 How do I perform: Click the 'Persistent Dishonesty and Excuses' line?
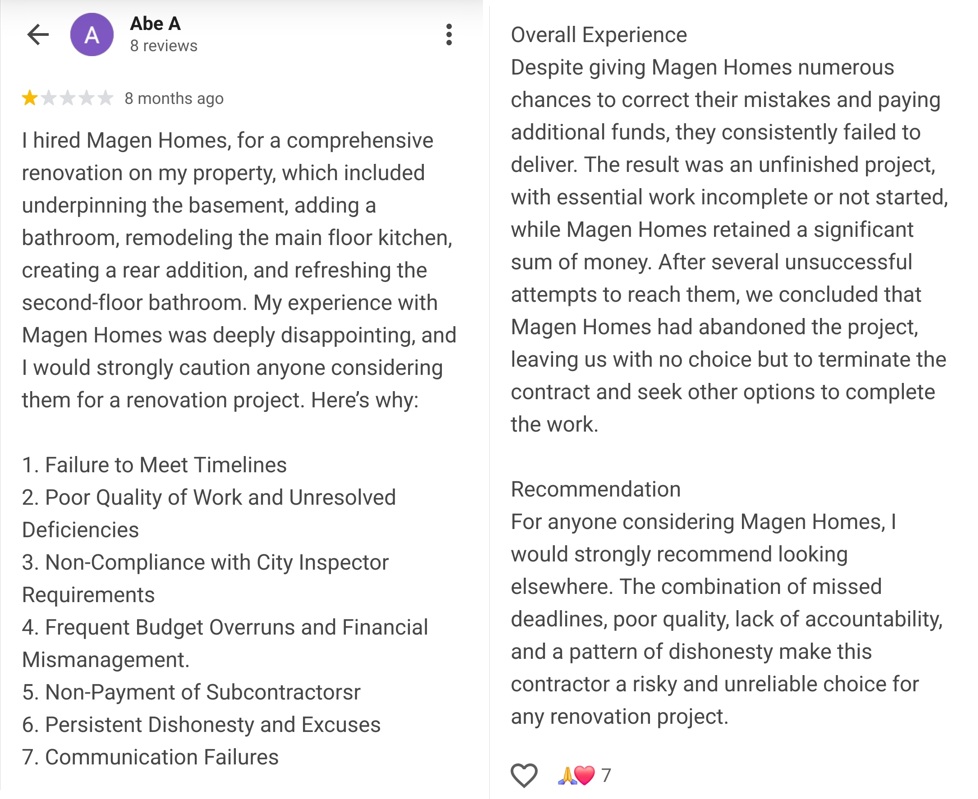pos(202,725)
